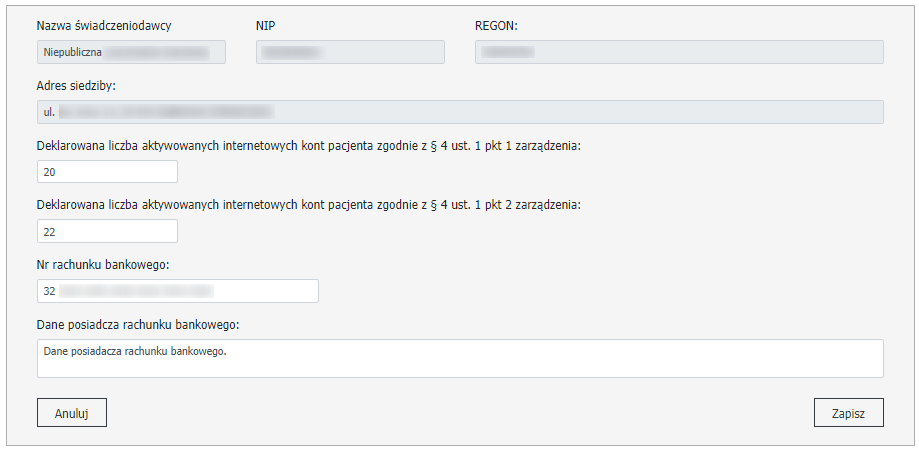Image resolution: width=919 pixels, height=451 pixels.
Task: Click the "Dane posiadacza rachunku bankowego:" label
Action: coord(138,325)
